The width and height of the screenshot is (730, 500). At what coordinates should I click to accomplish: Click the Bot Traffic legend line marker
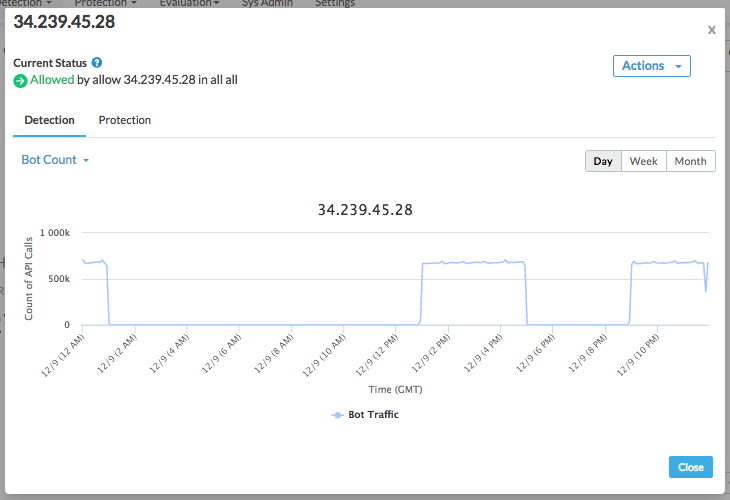coord(337,415)
